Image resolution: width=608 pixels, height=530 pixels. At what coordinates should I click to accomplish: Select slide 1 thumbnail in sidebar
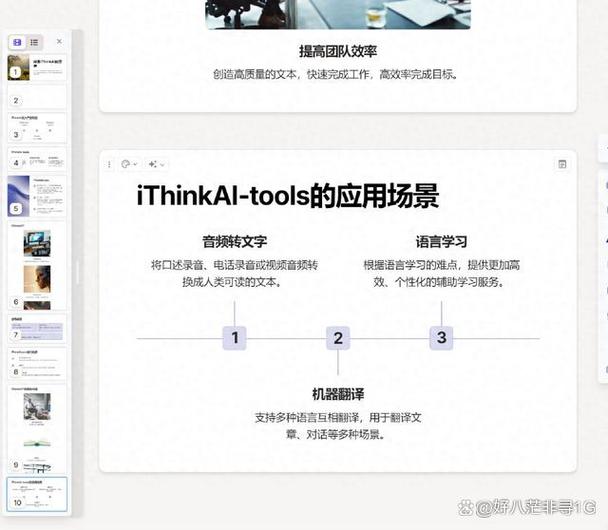[x=37, y=68]
